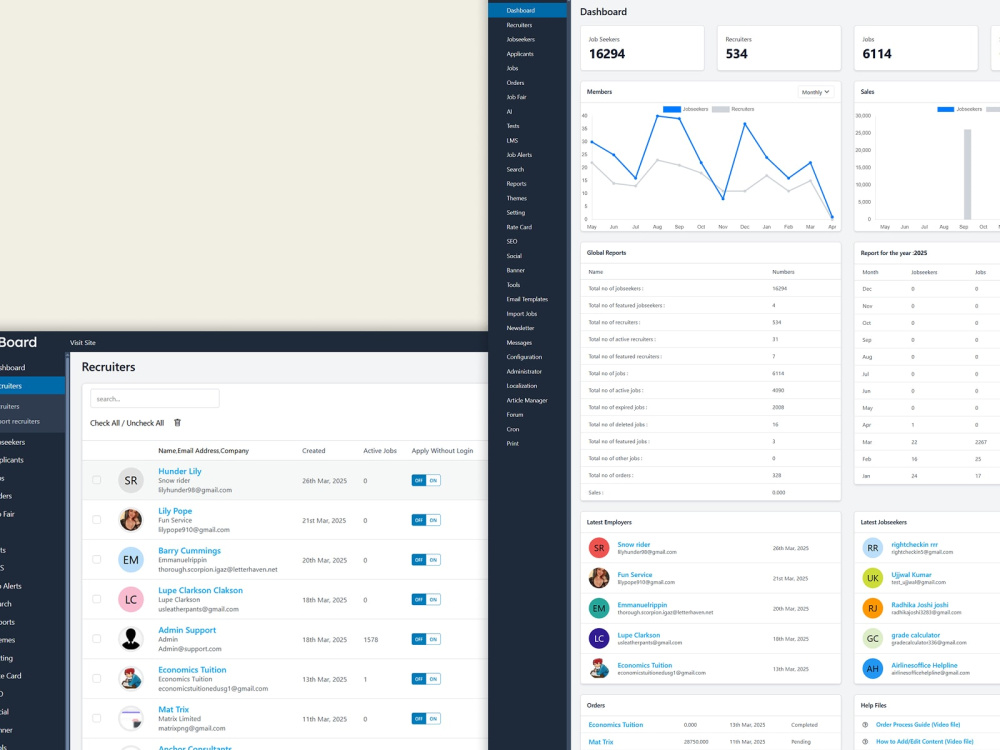Click Visit Site in Recruiters window header

[83, 342]
